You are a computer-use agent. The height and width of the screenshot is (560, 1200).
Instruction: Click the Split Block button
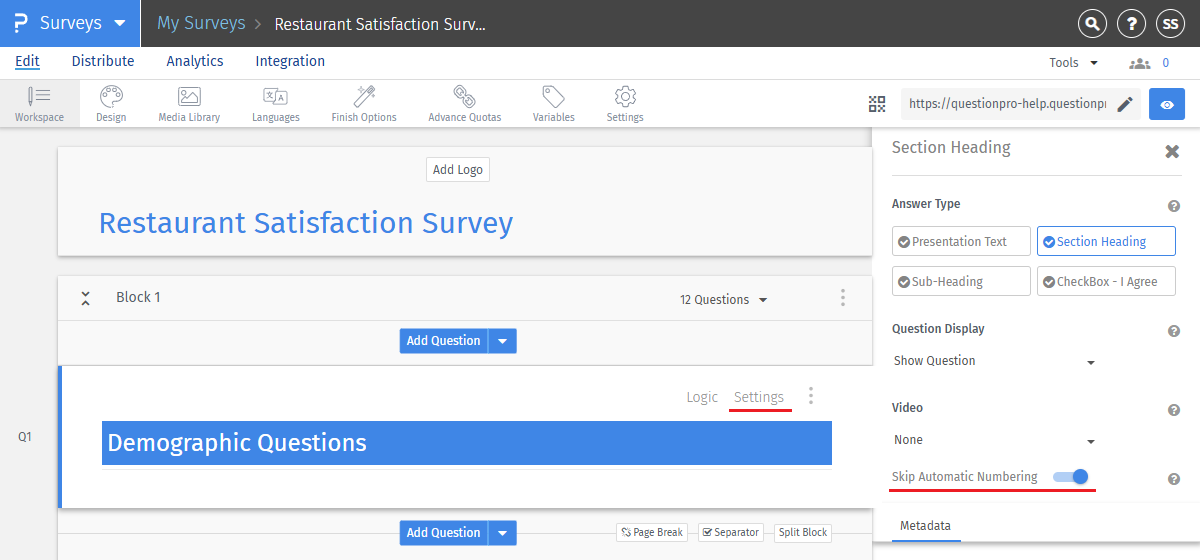803,533
